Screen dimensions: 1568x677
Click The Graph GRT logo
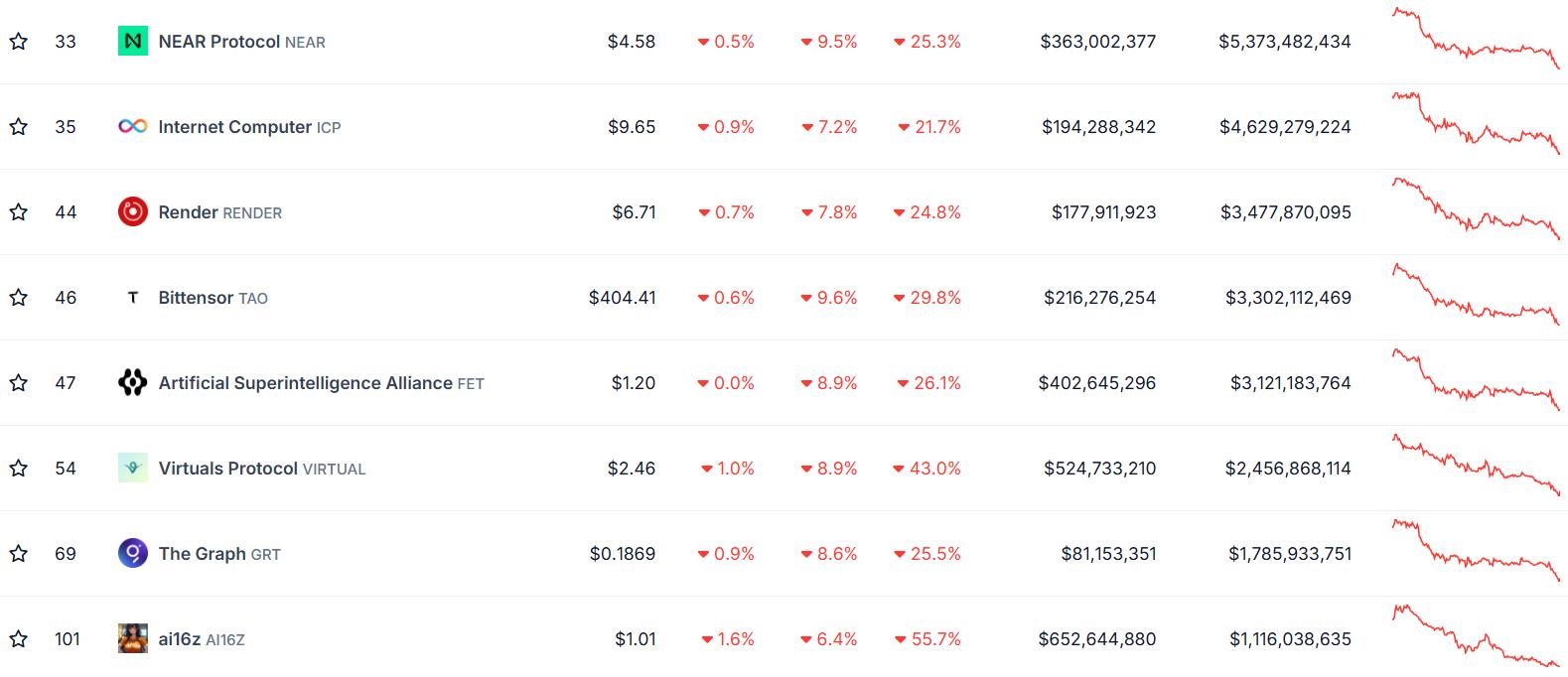pos(133,554)
